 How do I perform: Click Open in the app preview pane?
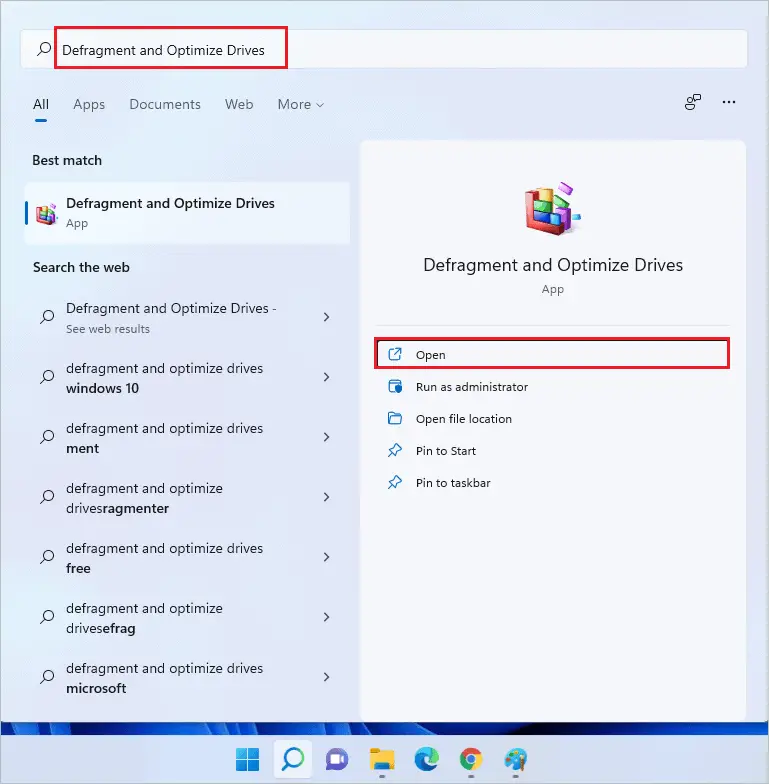click(x=552, y=354)
